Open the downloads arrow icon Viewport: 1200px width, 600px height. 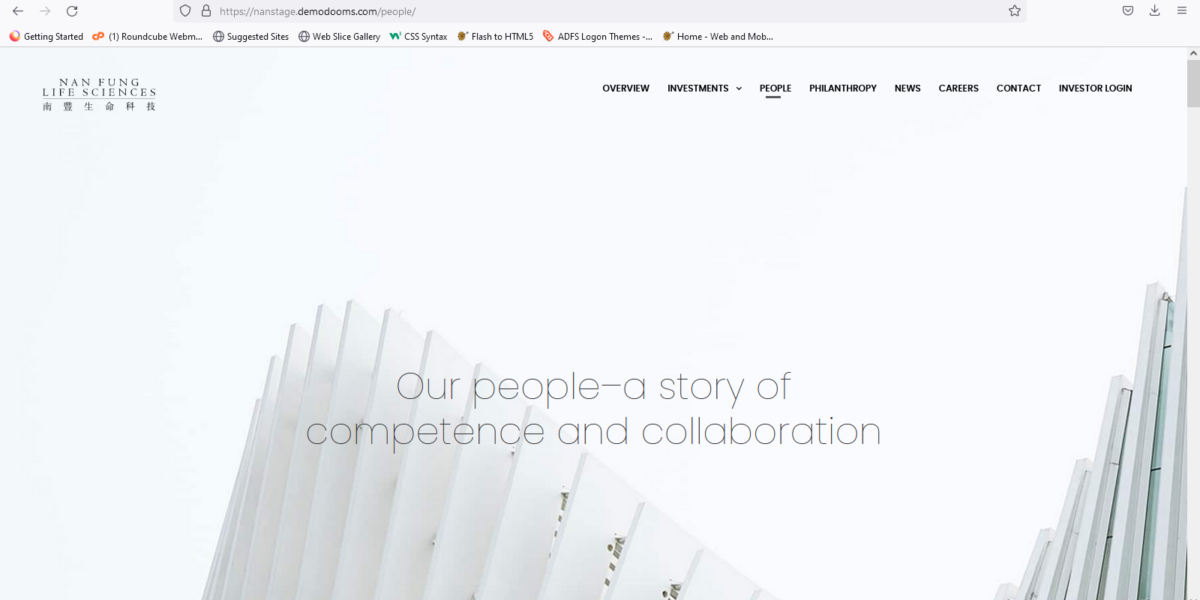pos(1155,11)
